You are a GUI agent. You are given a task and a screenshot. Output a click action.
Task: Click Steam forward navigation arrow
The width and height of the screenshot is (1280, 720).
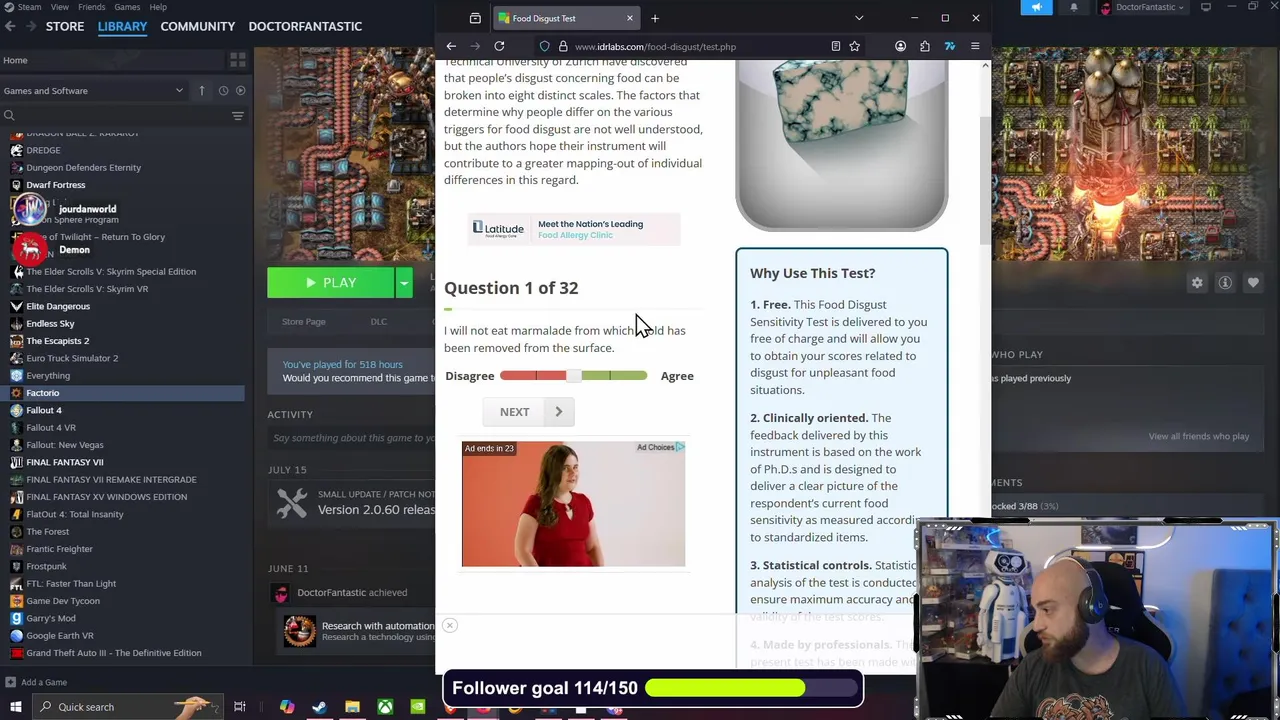click(x=31, y=26)
